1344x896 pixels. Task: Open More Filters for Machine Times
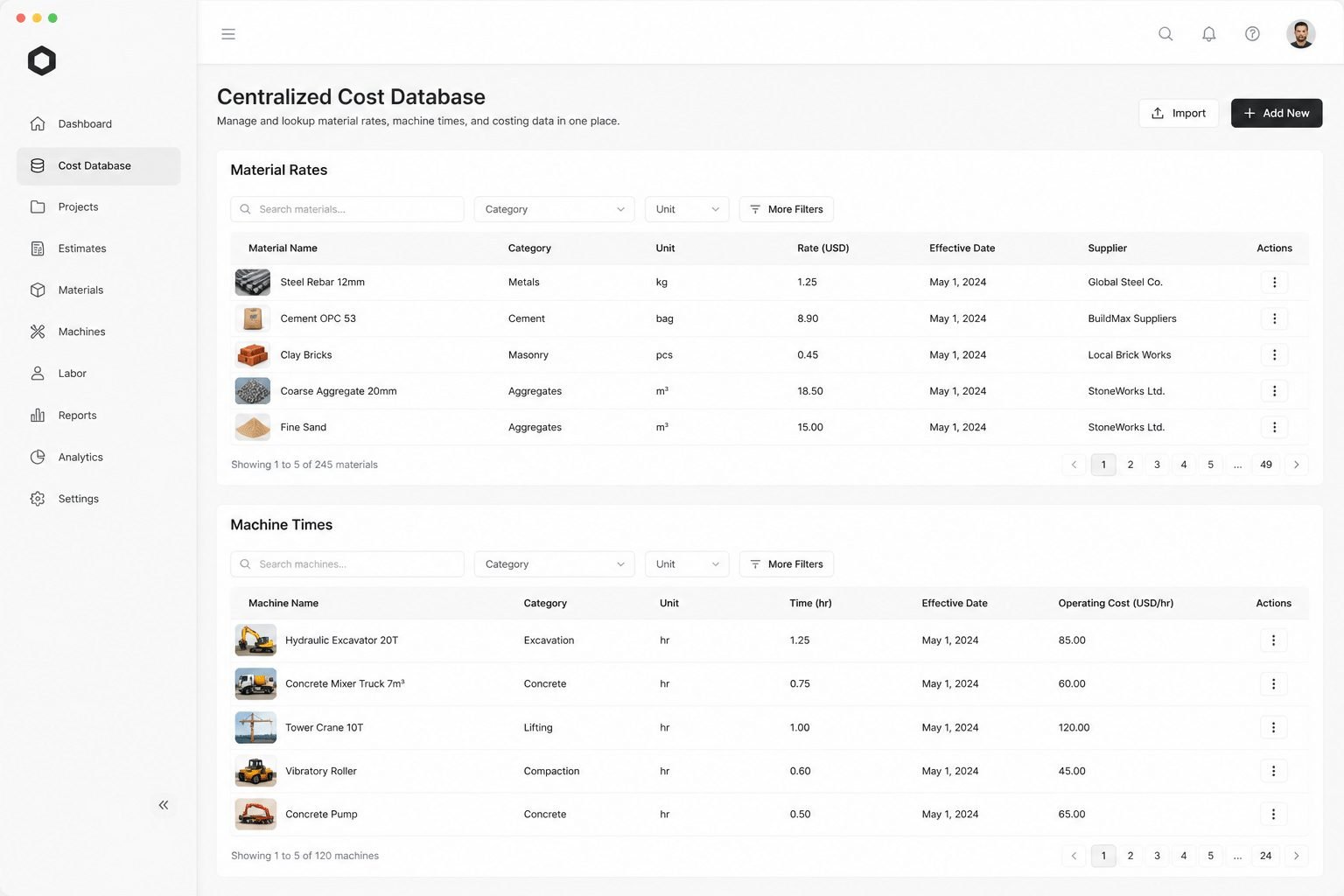click(x=787, y=564)
